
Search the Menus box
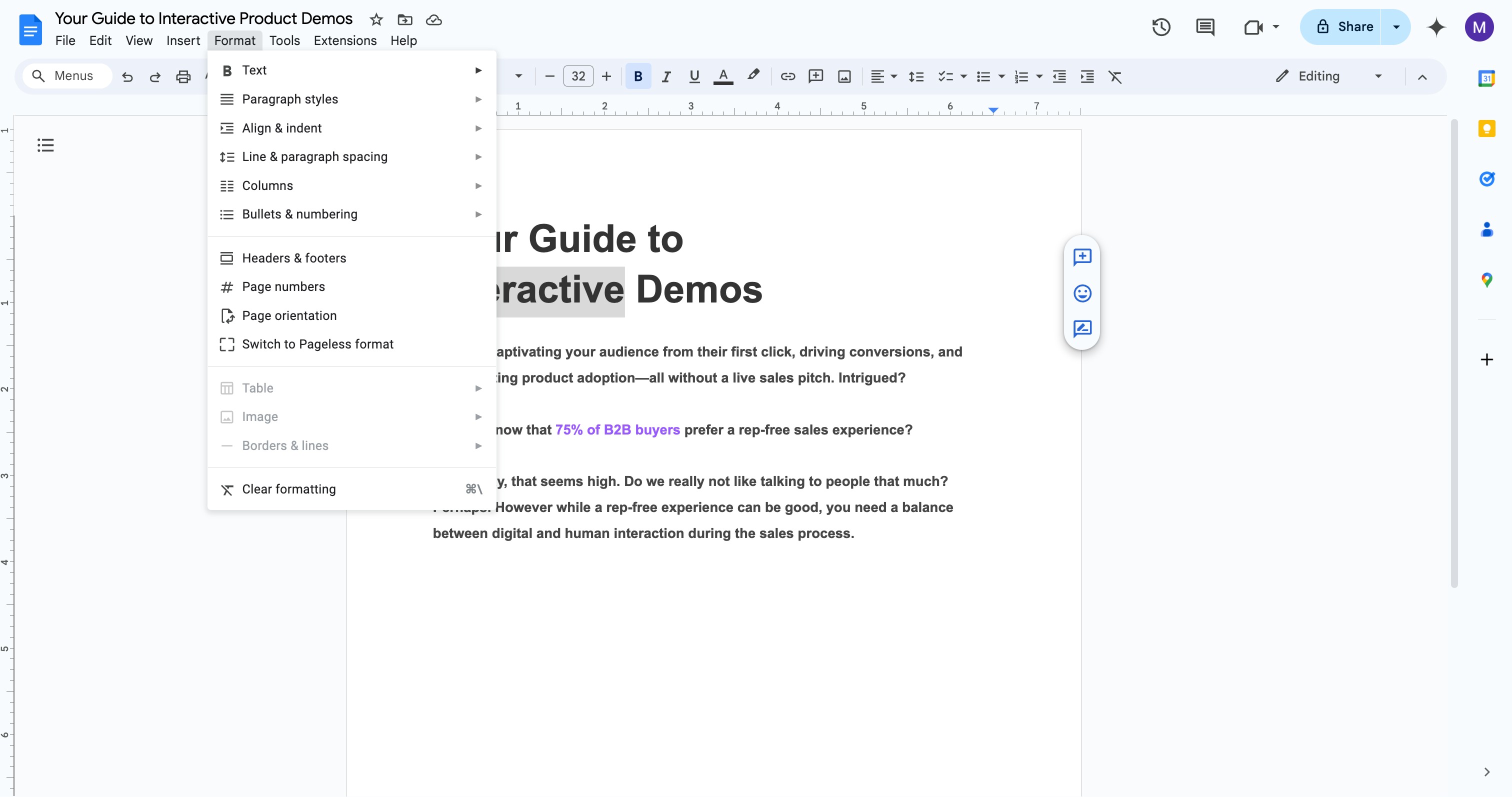(x=67, y=76)
